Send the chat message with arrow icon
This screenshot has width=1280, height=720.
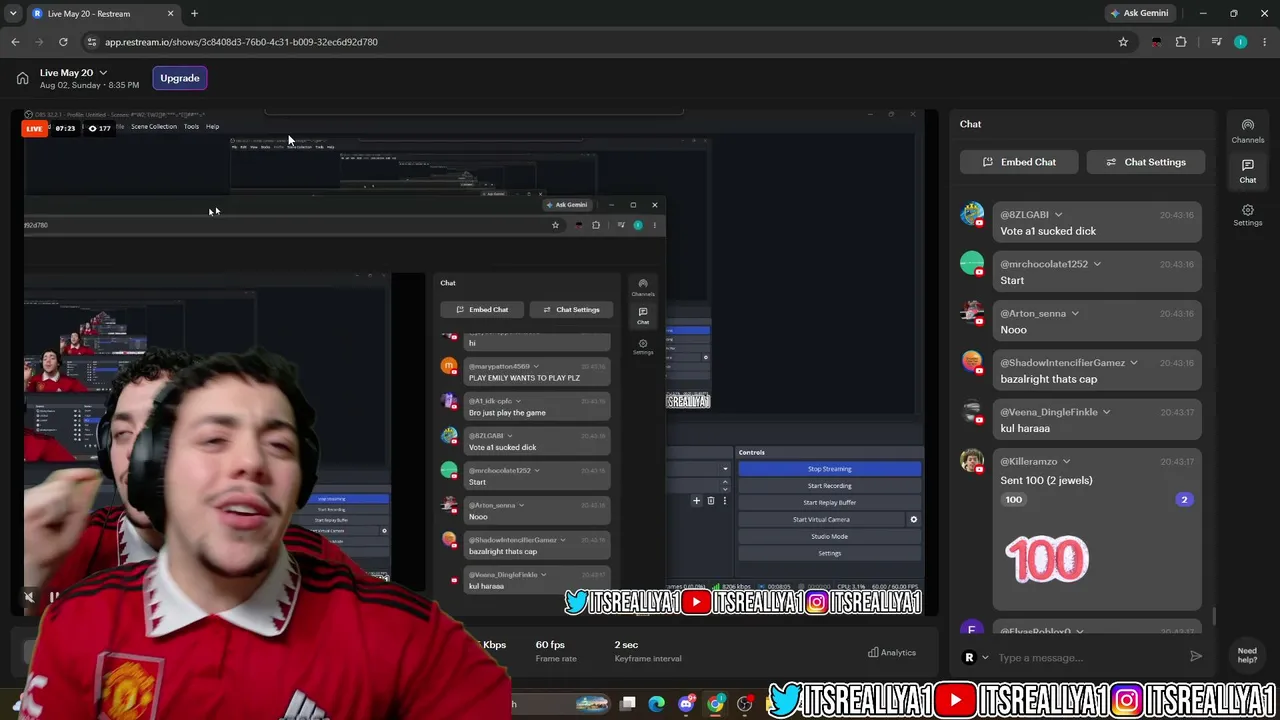tap(1195, 657)
